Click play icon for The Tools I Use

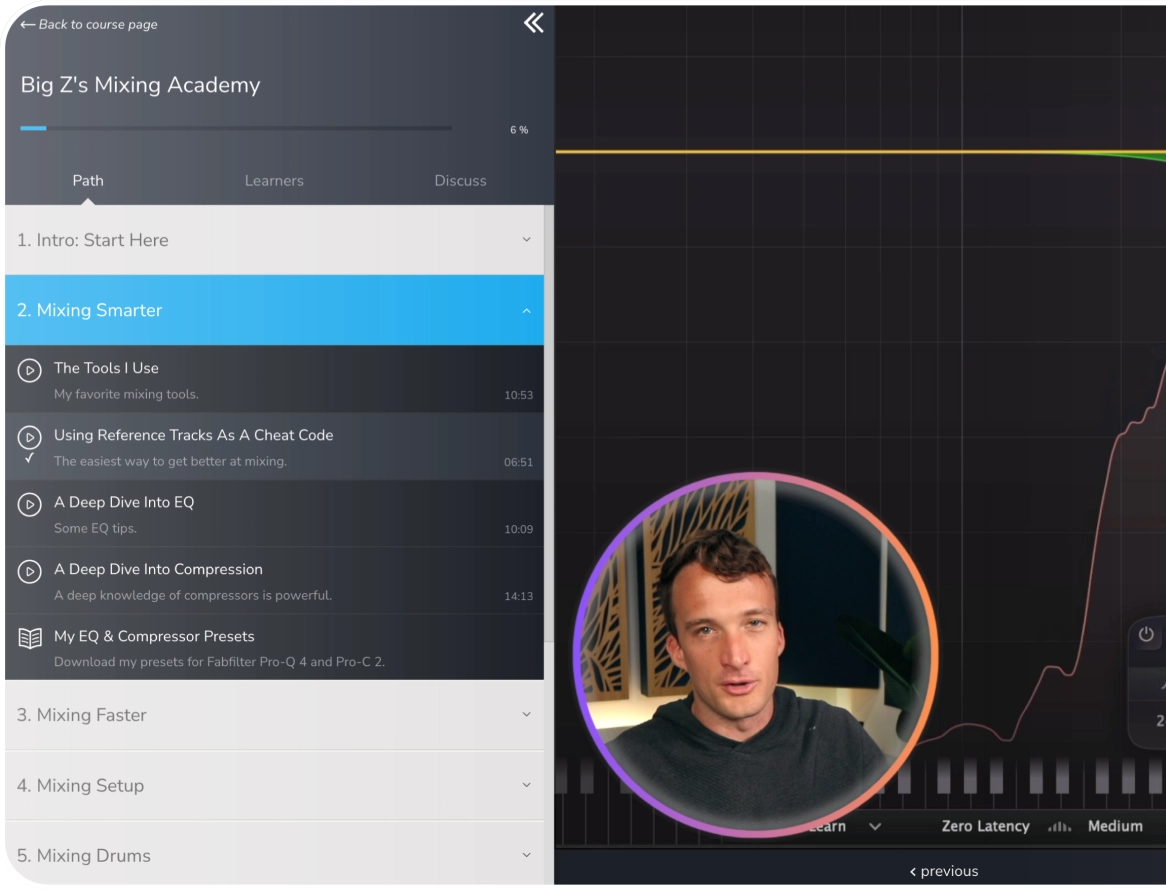pyautogui.click(x=30, y=370)
